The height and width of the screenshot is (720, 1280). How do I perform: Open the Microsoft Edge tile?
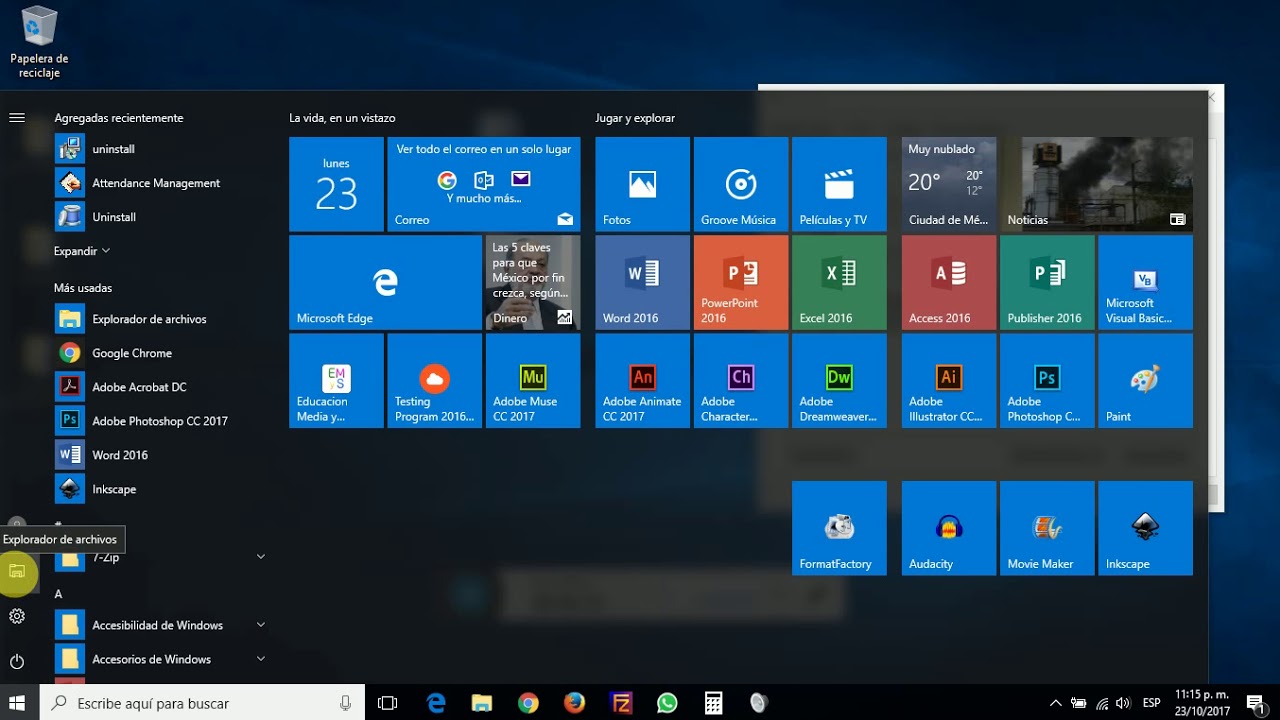tap(385, 282)
